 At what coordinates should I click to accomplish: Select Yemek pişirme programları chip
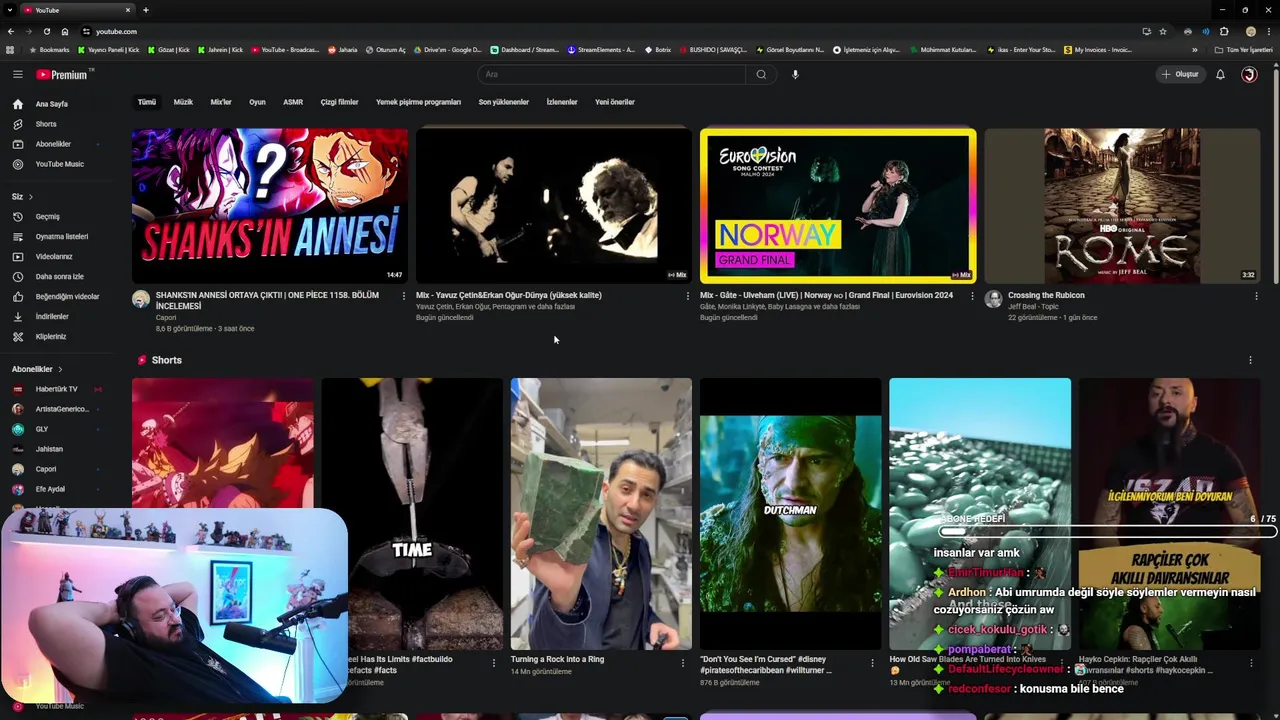418,102
